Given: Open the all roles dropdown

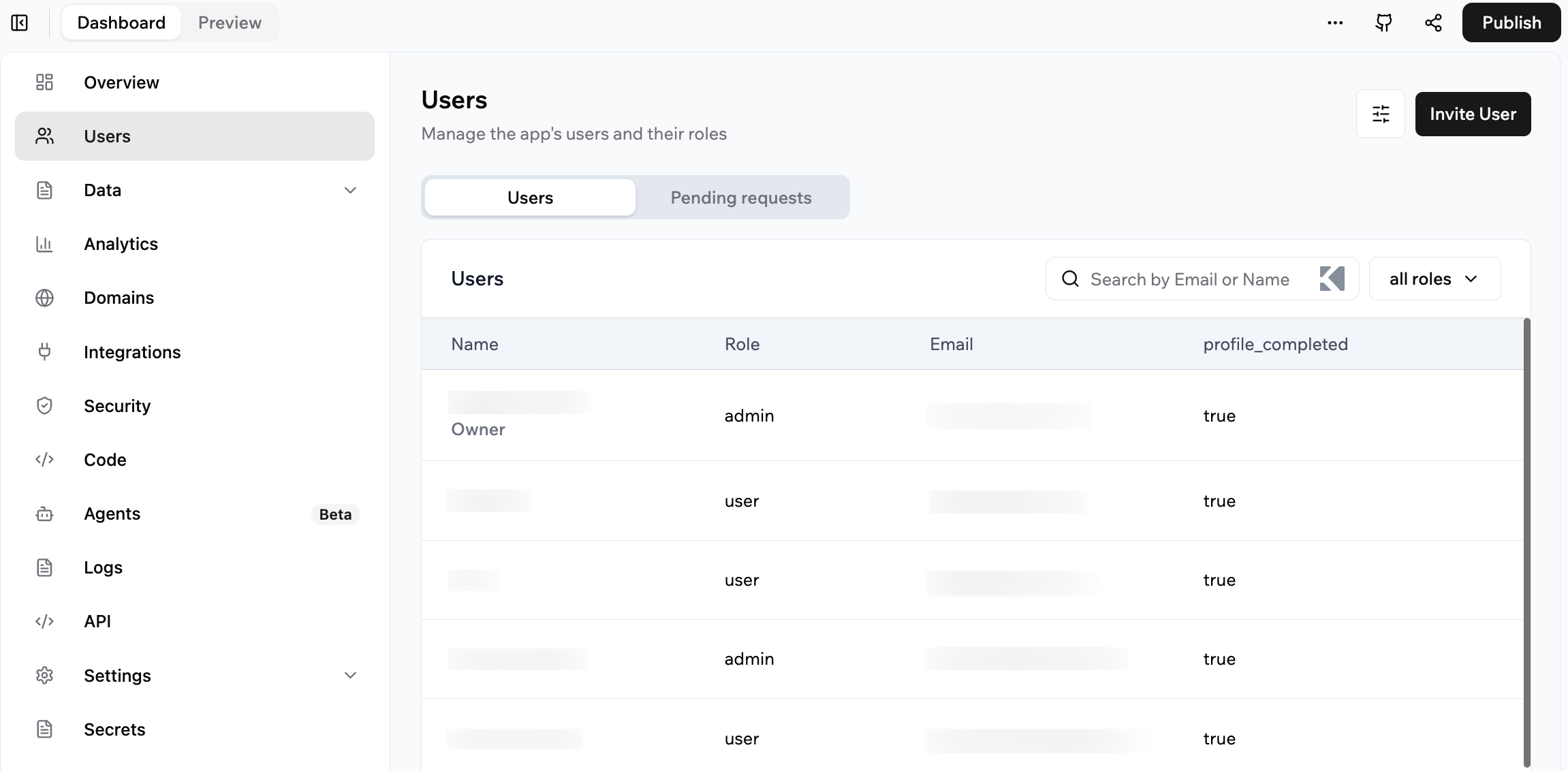Looking at the screenshot, I should coord(1434,279).
